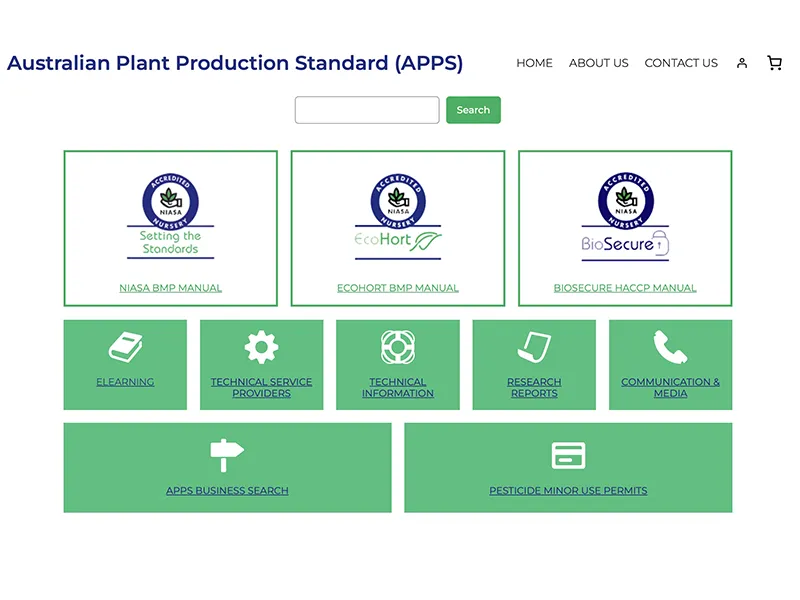This screenshot has height=600, width=800.
Task: Open the EcoHort accredited nursery logo
Action: pos(398,216)
